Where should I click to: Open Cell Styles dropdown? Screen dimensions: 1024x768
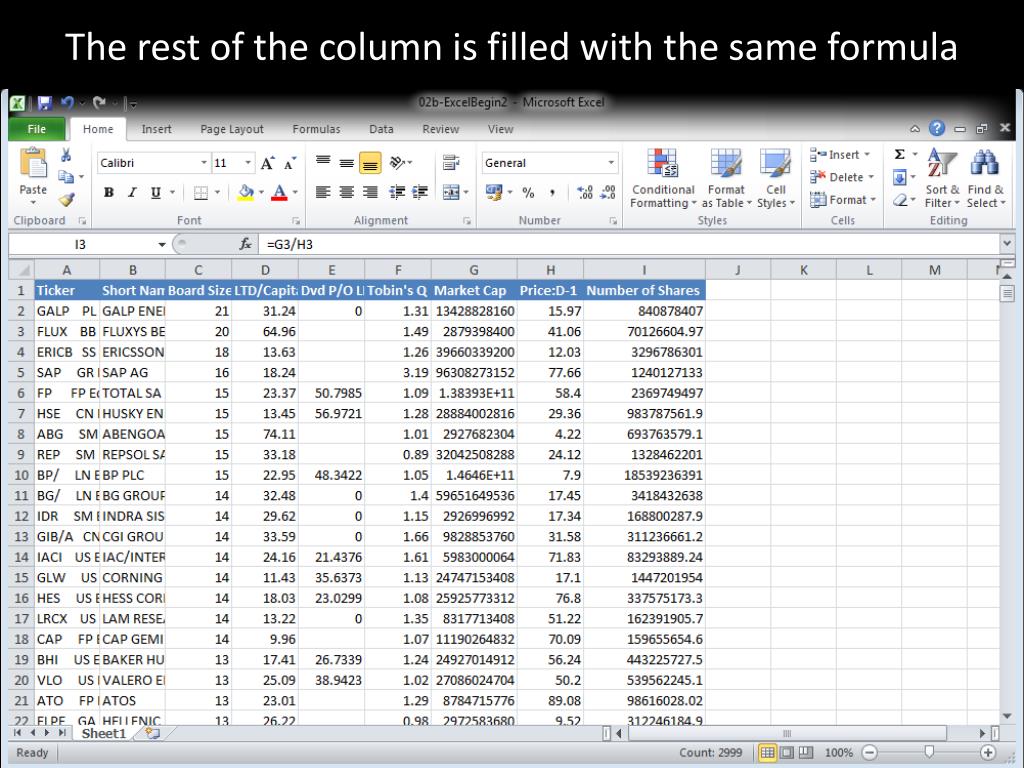point(776,178)
